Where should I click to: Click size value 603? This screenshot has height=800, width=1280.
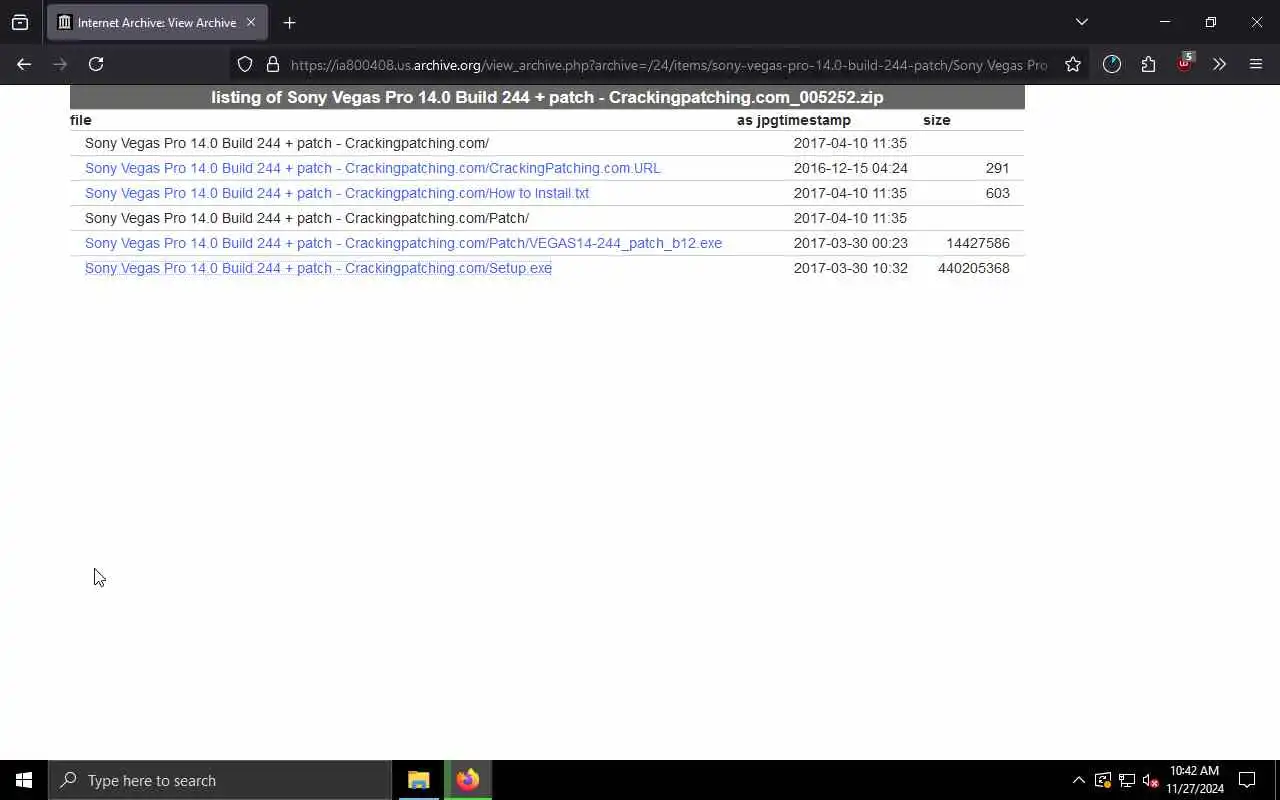click(997, 193)
